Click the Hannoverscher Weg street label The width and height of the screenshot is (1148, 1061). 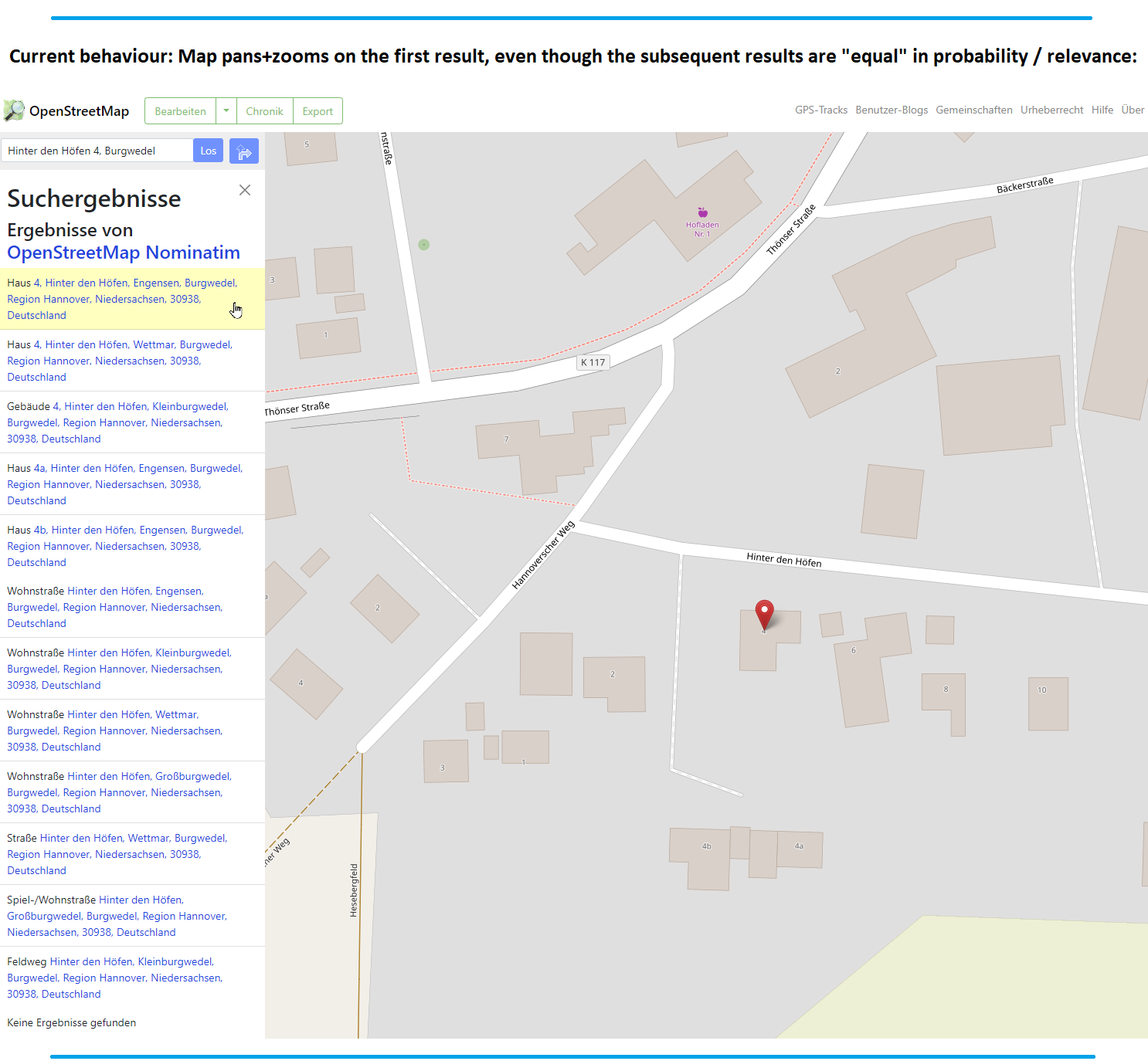click(x=543, y=555)
